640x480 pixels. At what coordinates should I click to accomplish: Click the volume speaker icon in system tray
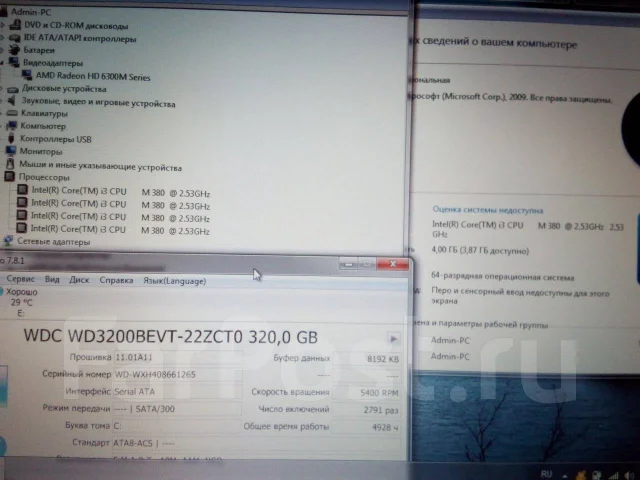click(x=629, y=475)
